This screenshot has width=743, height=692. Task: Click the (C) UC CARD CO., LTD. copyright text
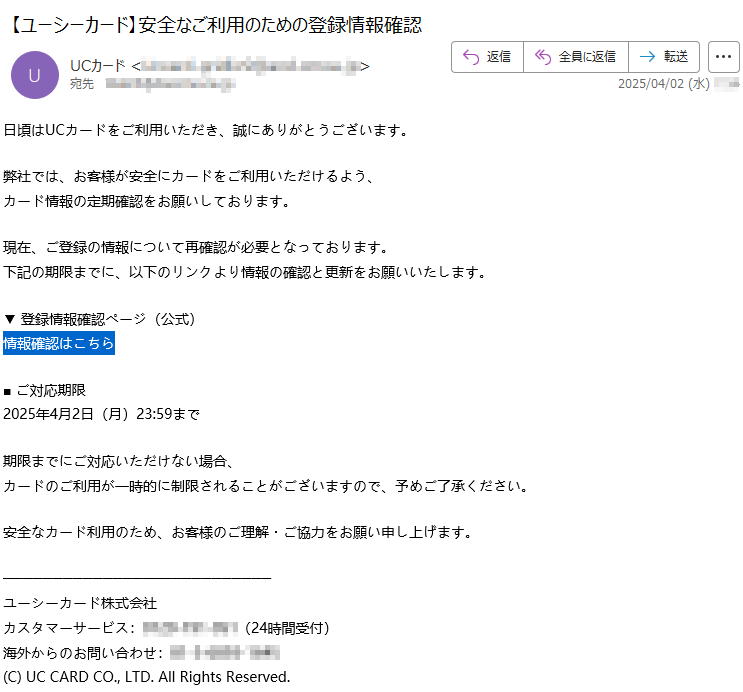click(146, 677)
